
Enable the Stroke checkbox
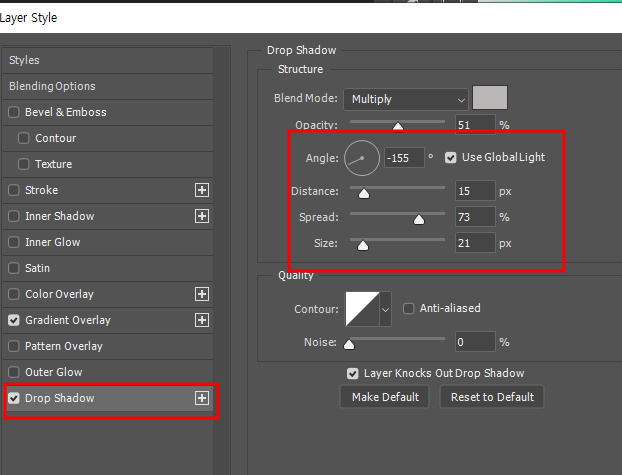click(x=14, y=190)
